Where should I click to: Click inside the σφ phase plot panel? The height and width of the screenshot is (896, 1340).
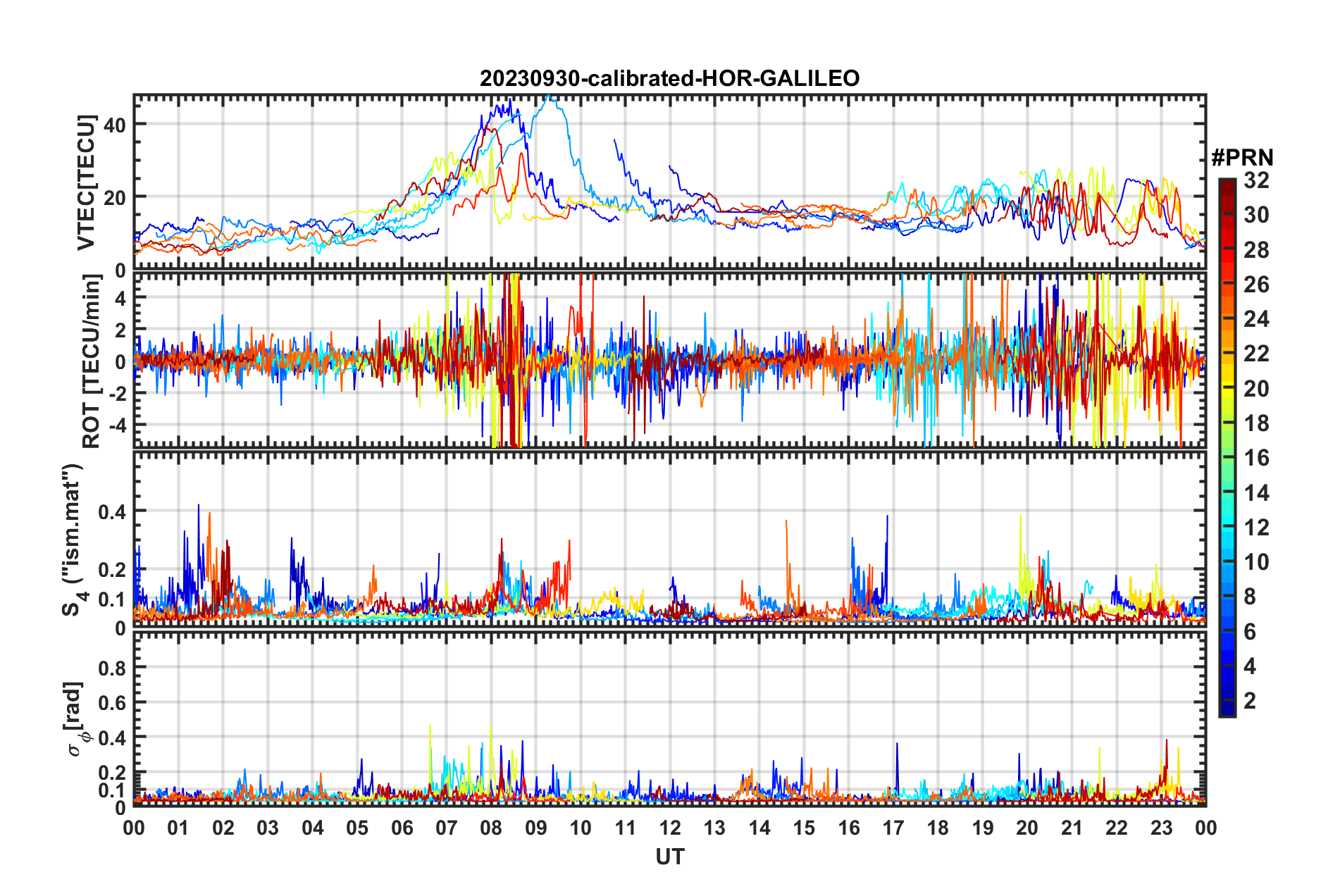[x=669, y=718]
